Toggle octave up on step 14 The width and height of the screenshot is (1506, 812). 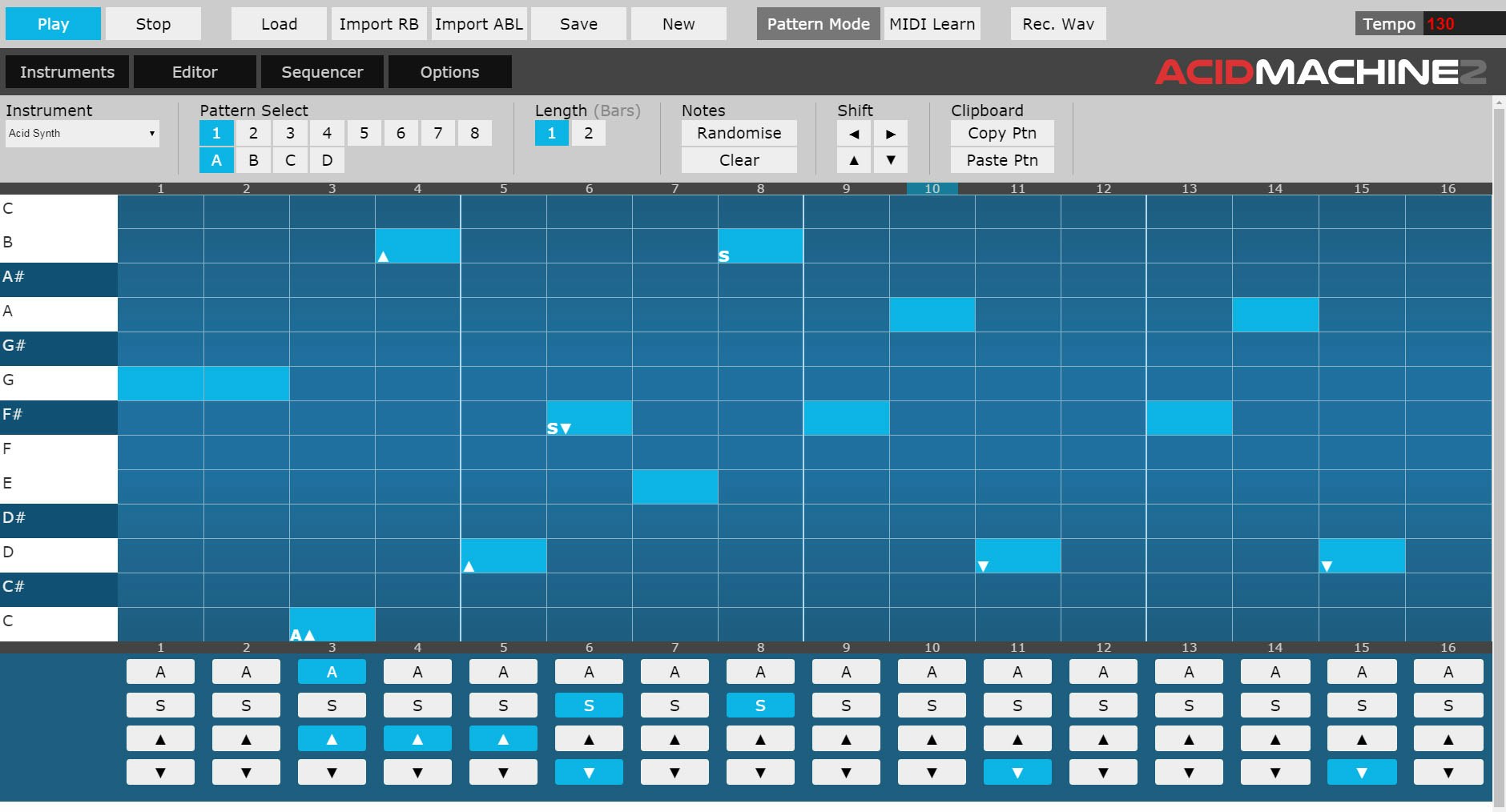click(1275, 739)
